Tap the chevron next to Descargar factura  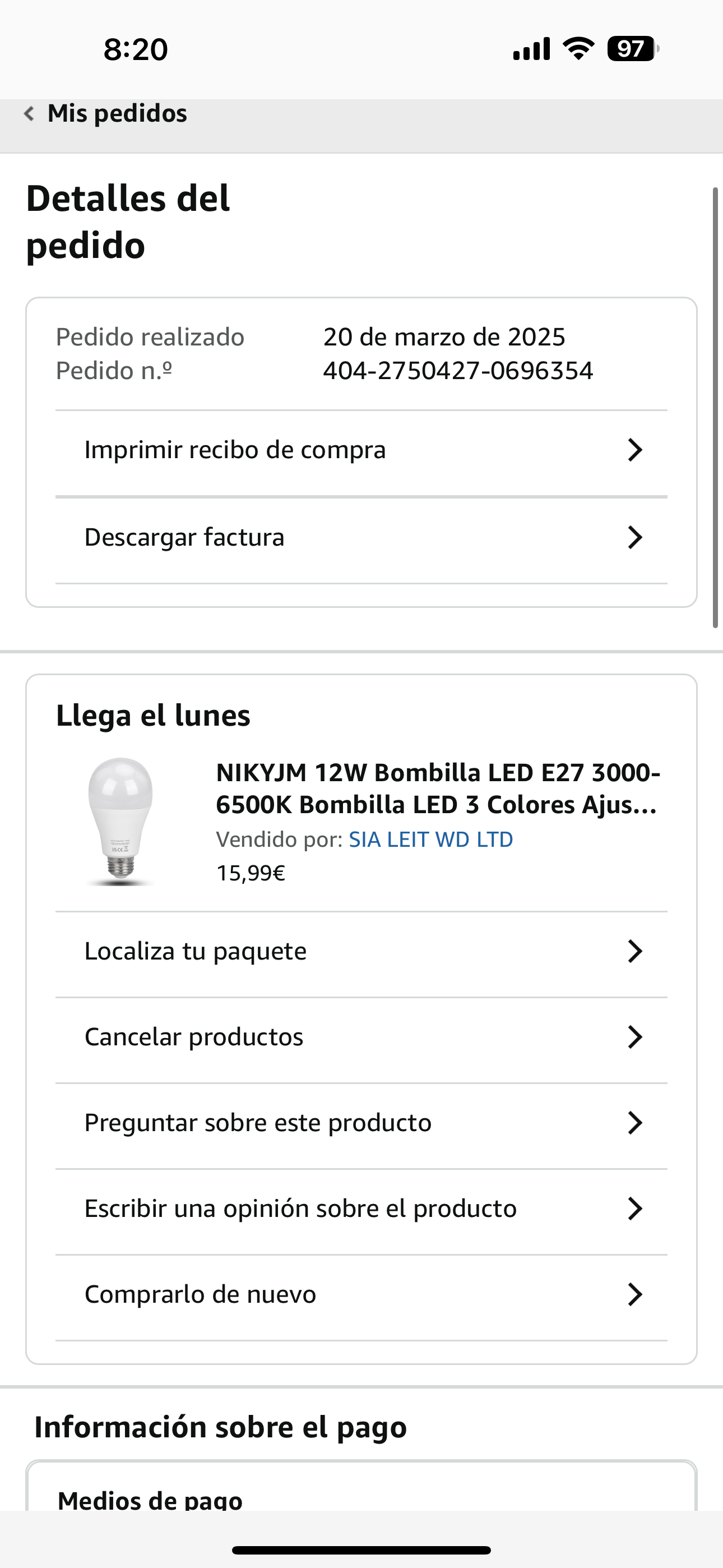tap(635, 537)
